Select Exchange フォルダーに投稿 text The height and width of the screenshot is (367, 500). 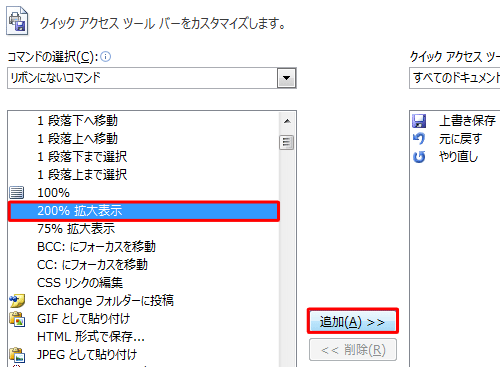click(x=105, y=301)
